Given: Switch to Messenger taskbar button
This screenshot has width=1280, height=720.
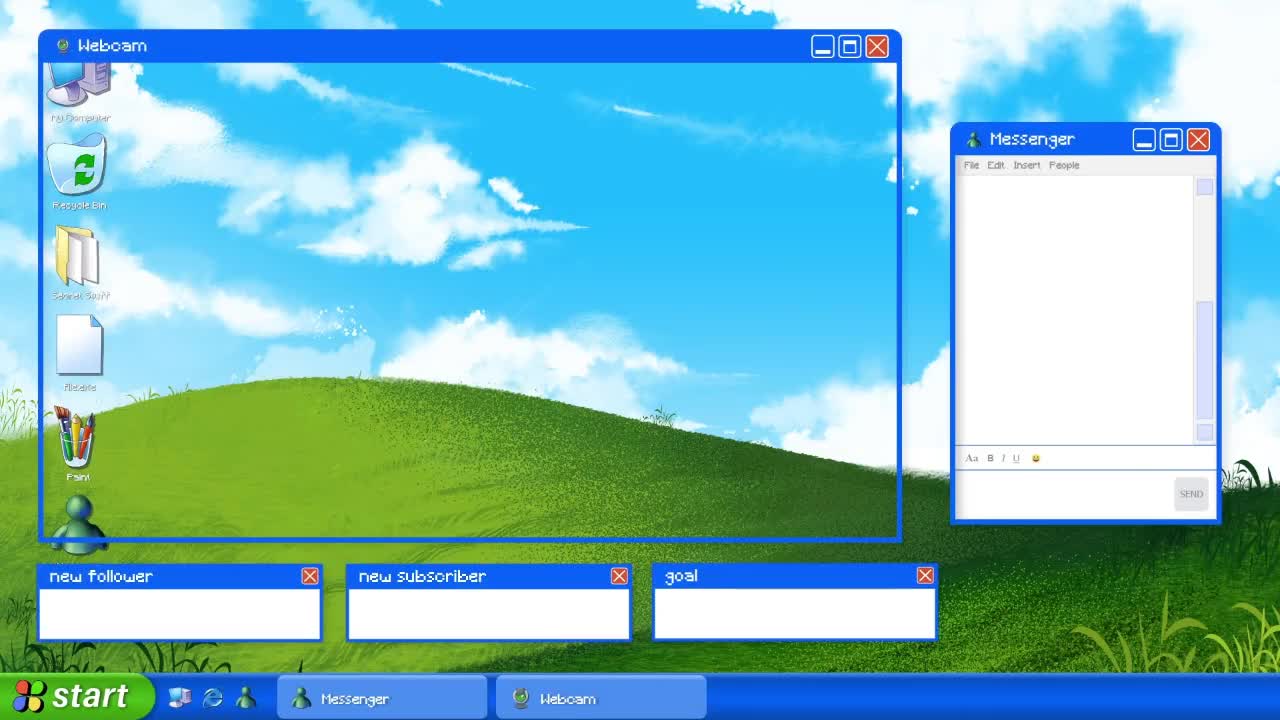Looking at the screenshot, I should (x=382, y=698).
